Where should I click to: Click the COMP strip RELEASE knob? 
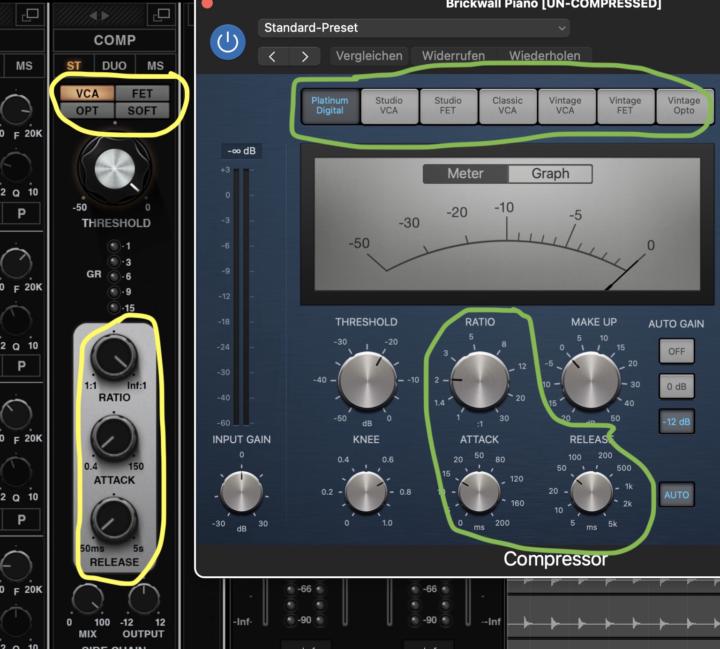click(x=114, y=520)
